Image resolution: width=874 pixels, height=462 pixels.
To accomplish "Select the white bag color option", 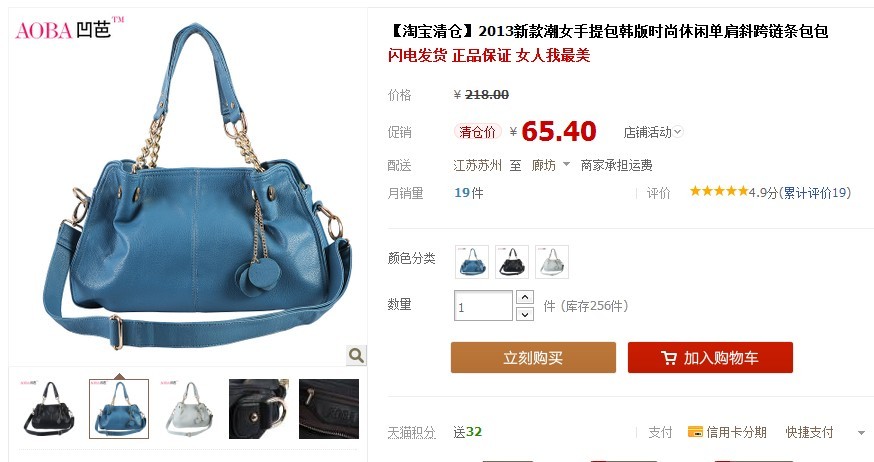I will [552, 261].
